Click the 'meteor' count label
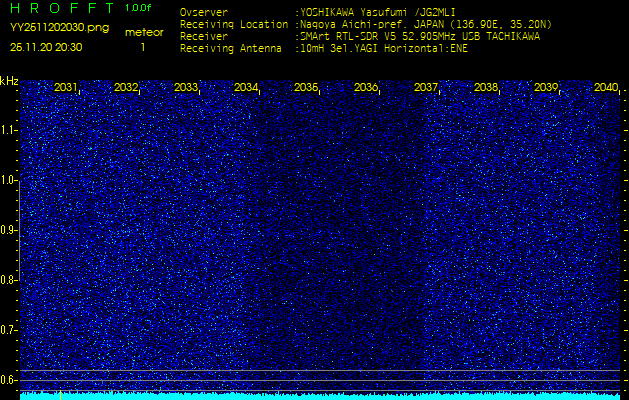The width and height of the screenshot is (629, 400). tap(144, 33)
